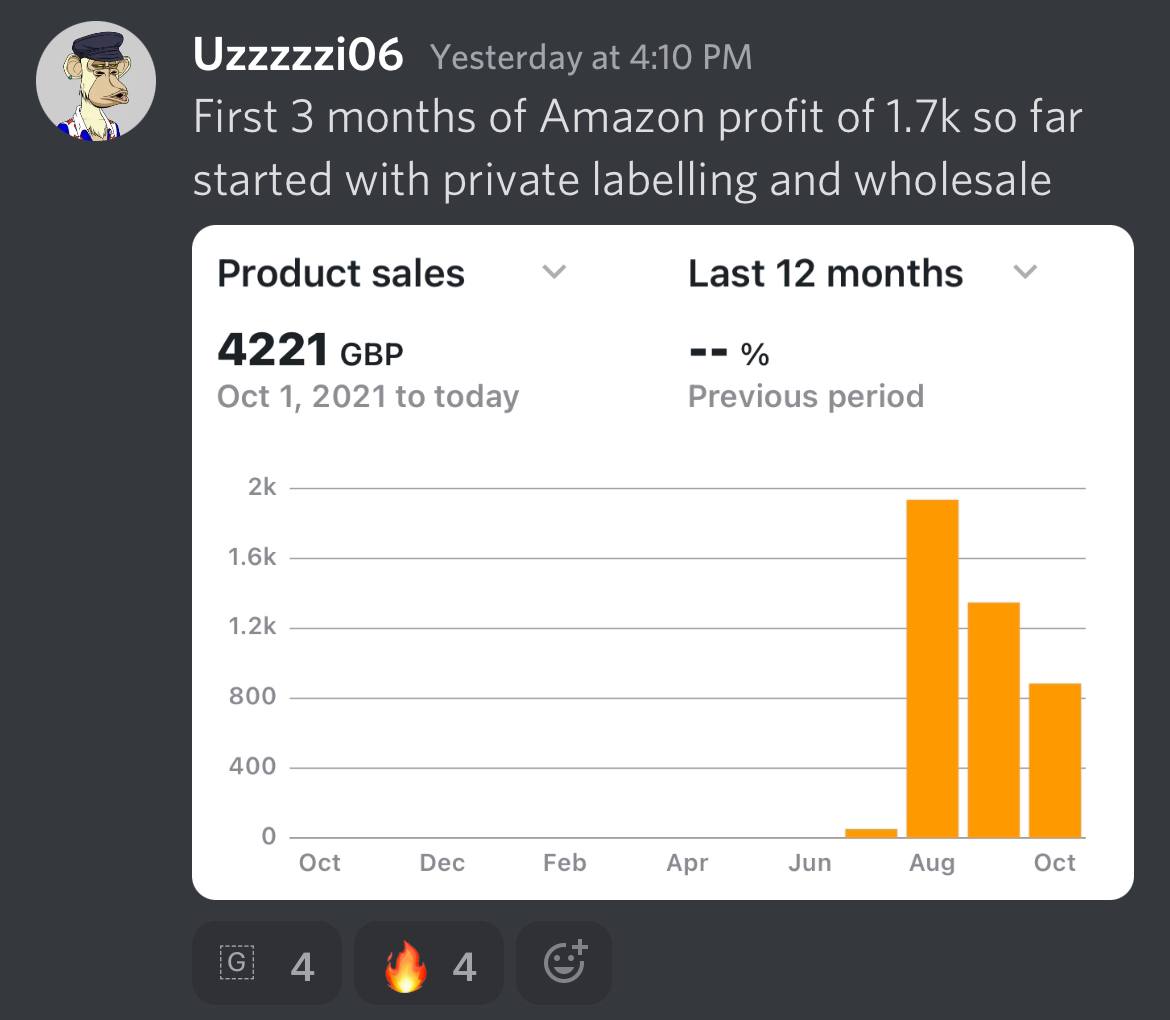Select the Last 12 months period label
This screenshot has width=1170, height=1020.
coord(825,273)
